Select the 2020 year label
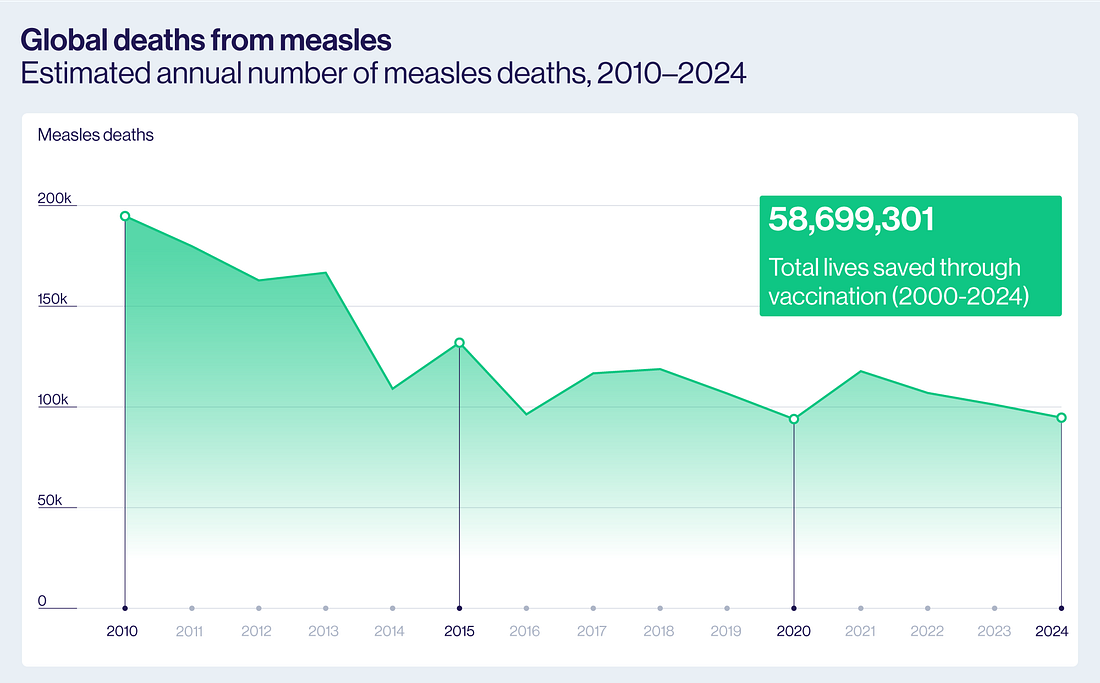The width and height of the screenshot is (1100, 683). [794, 631]
